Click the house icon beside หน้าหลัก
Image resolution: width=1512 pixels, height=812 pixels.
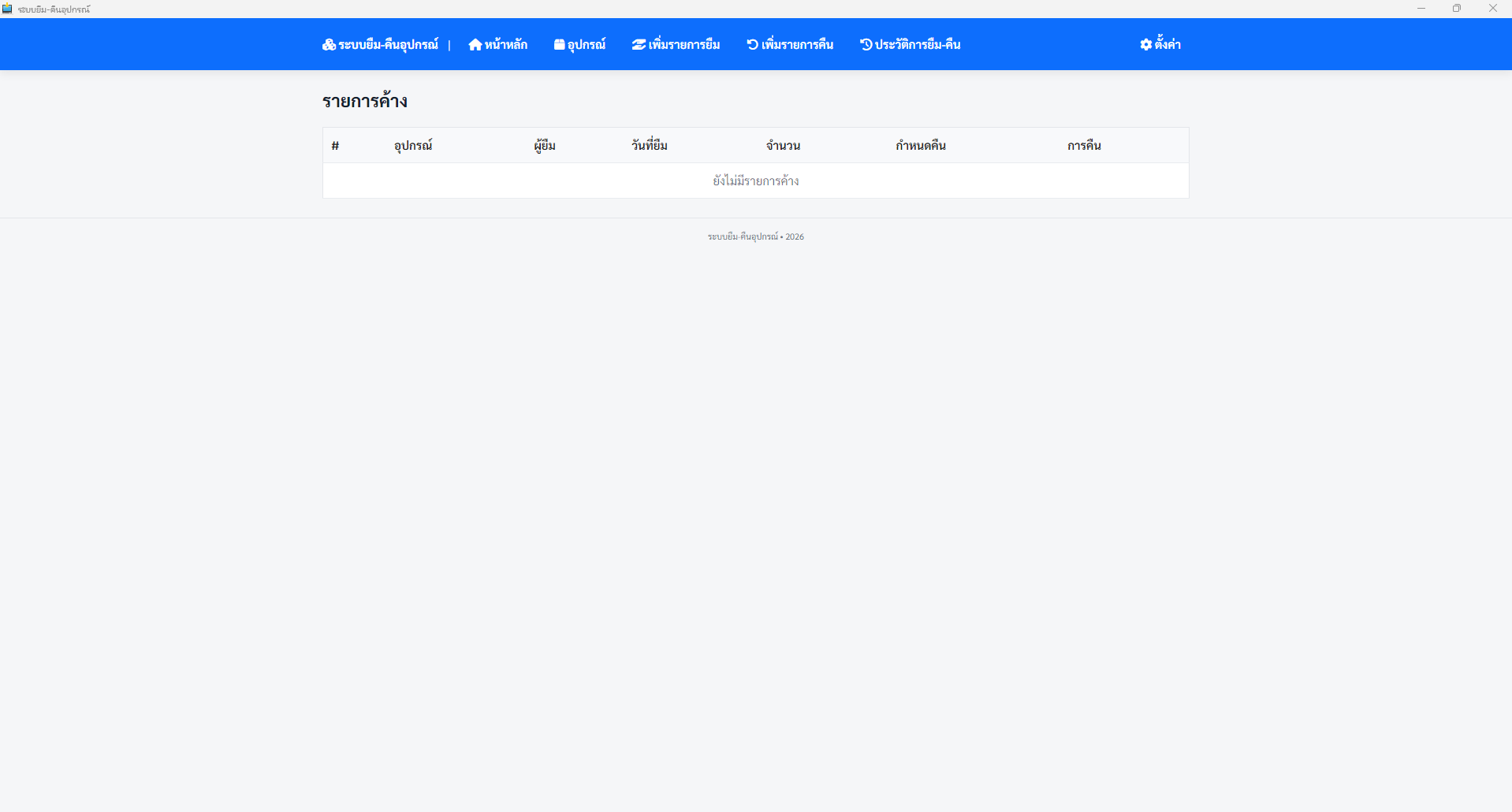[475, 45]
